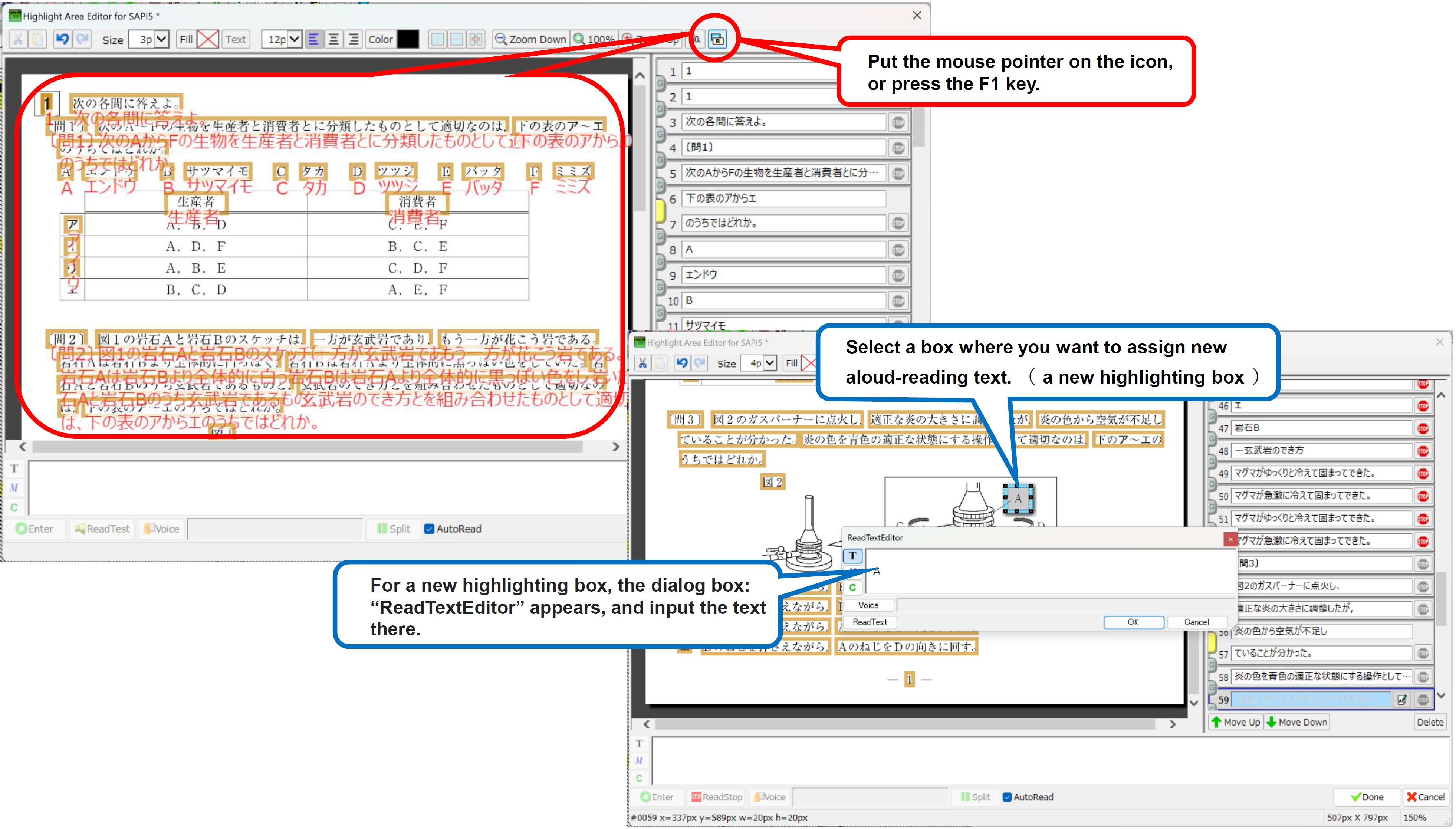Click the C icon in ReadTextEditor dialog
Image resolution: width=1456 pixels, height=829 pixels.
[x=852, y=587]
